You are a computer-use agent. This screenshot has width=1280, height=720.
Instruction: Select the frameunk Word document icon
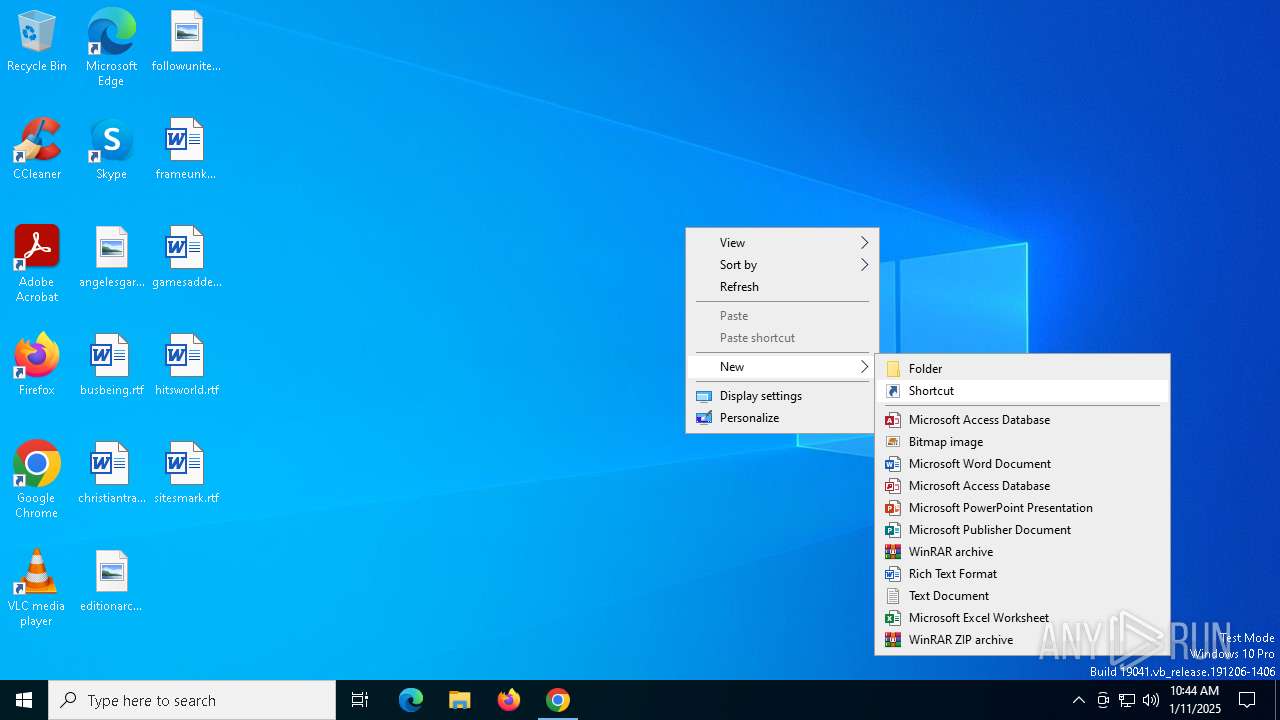[x=186, y=150]
